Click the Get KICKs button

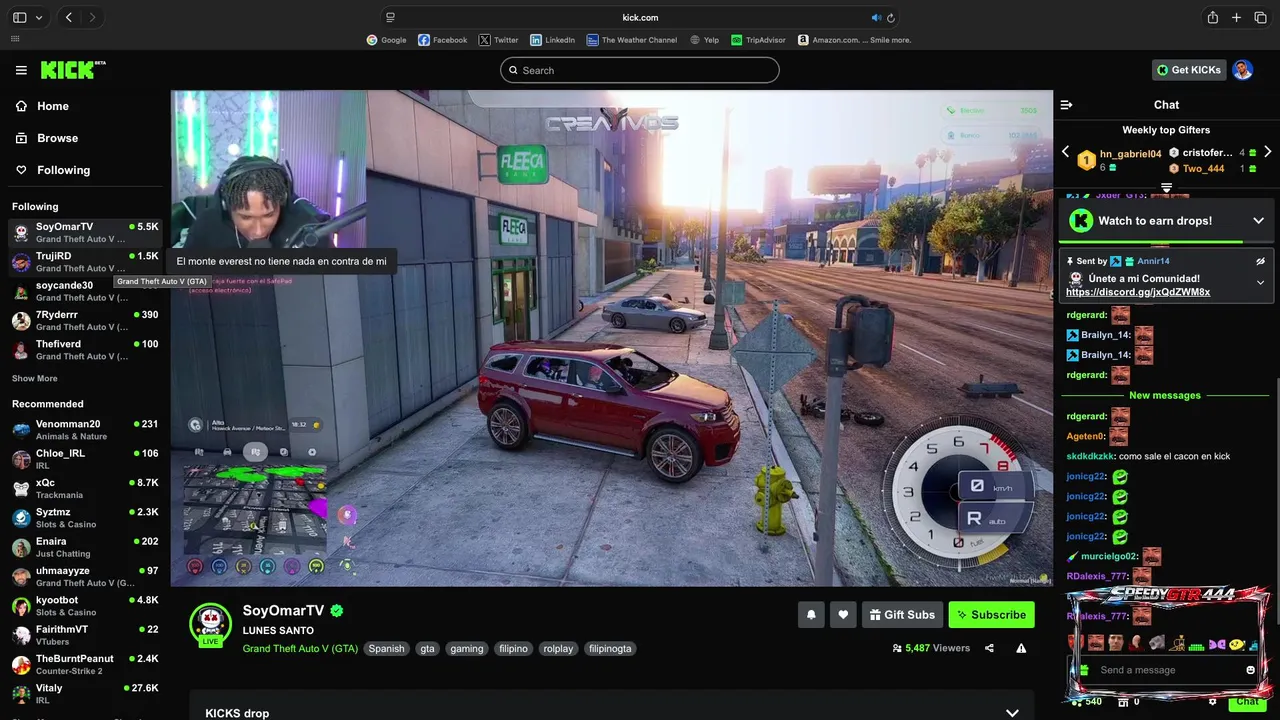point(1189,70)
